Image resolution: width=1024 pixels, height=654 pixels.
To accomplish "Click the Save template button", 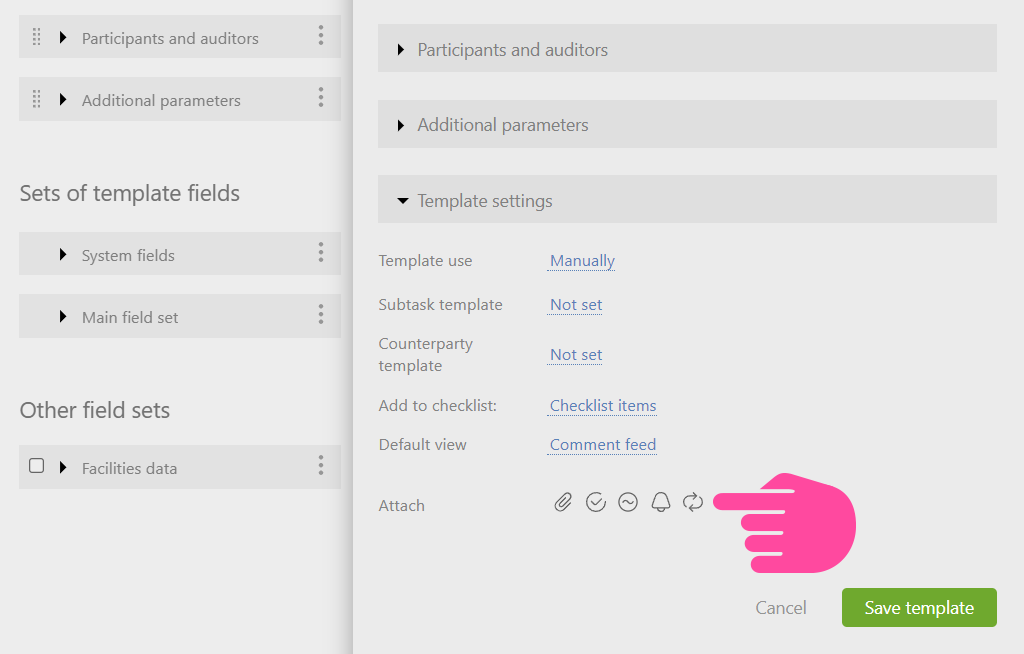I will point(919,608).
